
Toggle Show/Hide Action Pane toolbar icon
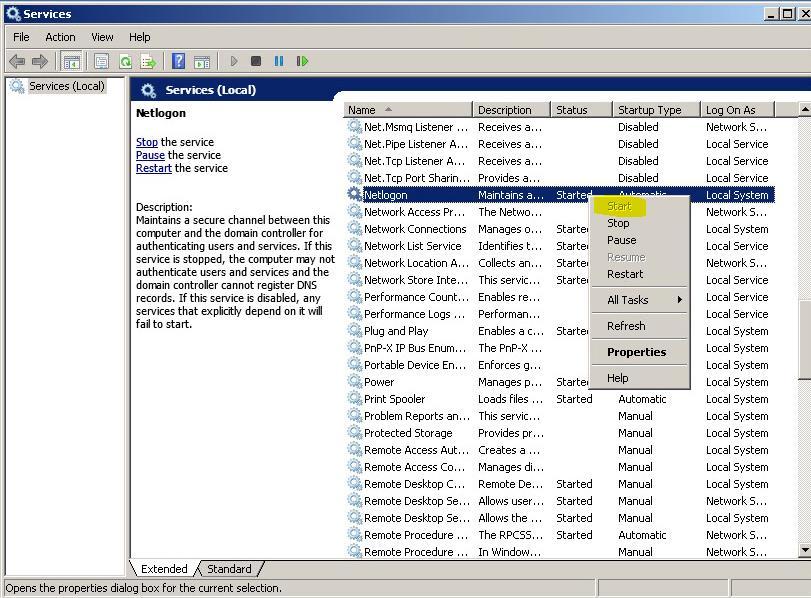(x=202, y=62)
